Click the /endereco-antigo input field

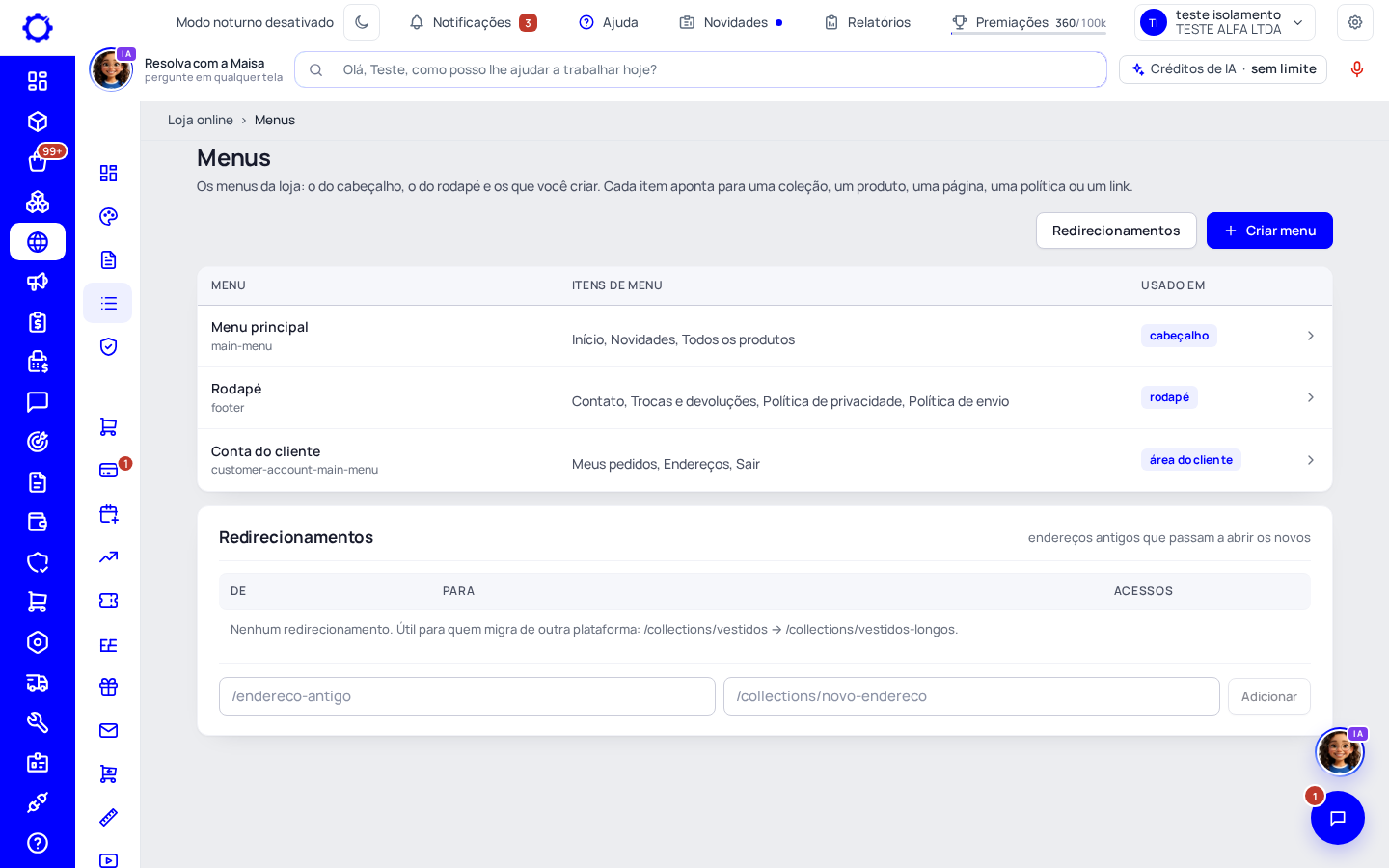[467, 696]
